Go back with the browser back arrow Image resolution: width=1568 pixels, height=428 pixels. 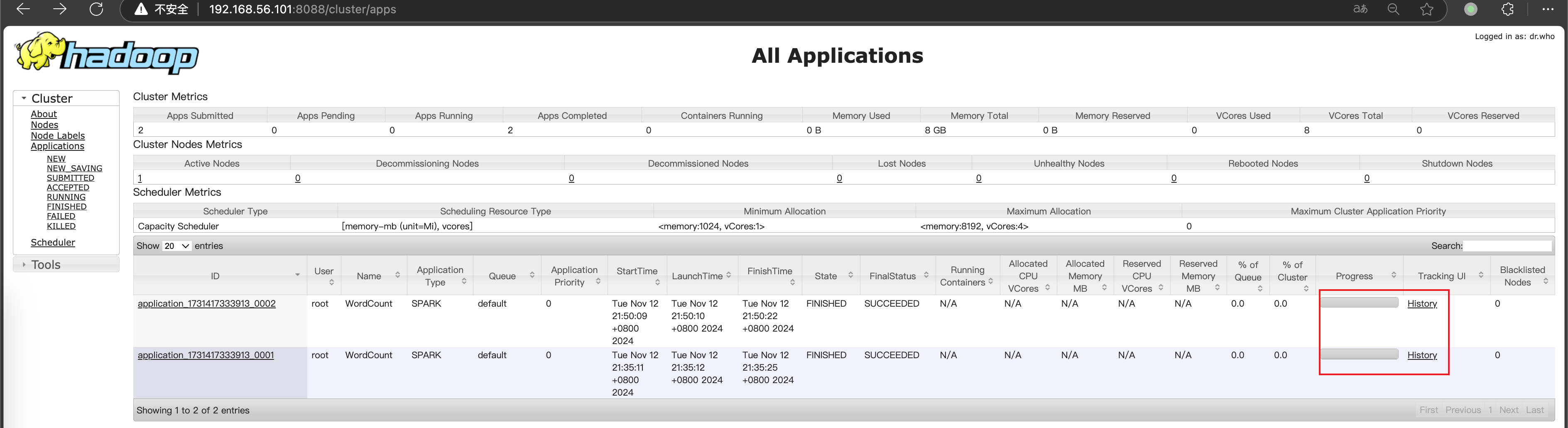click(x=23, y=9)
